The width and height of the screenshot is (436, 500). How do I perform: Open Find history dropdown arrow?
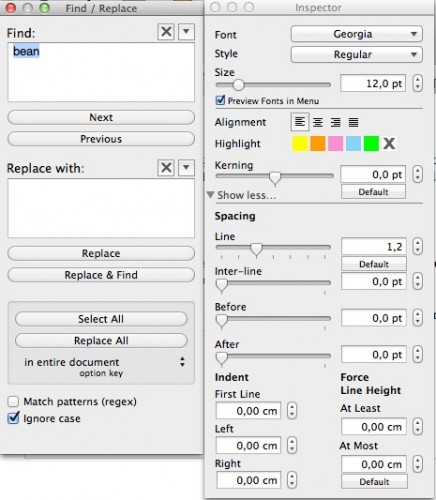pos(186,32)
